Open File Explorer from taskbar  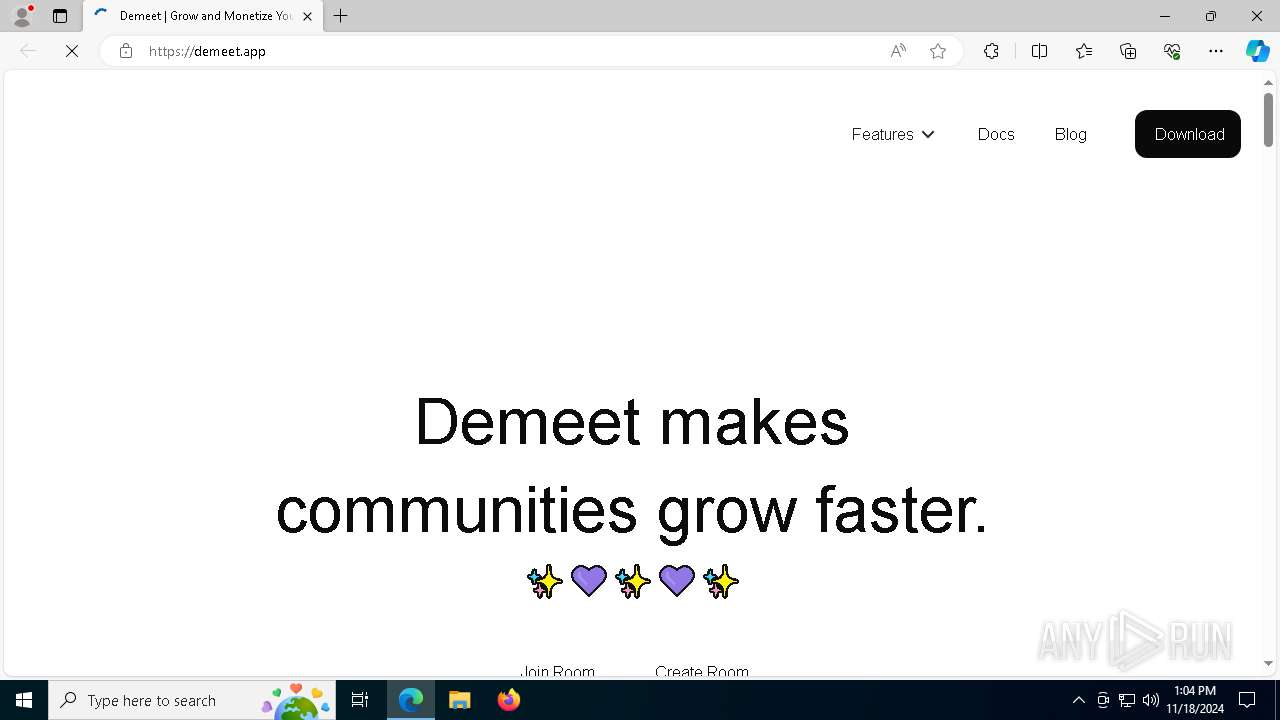coord(460,700)
